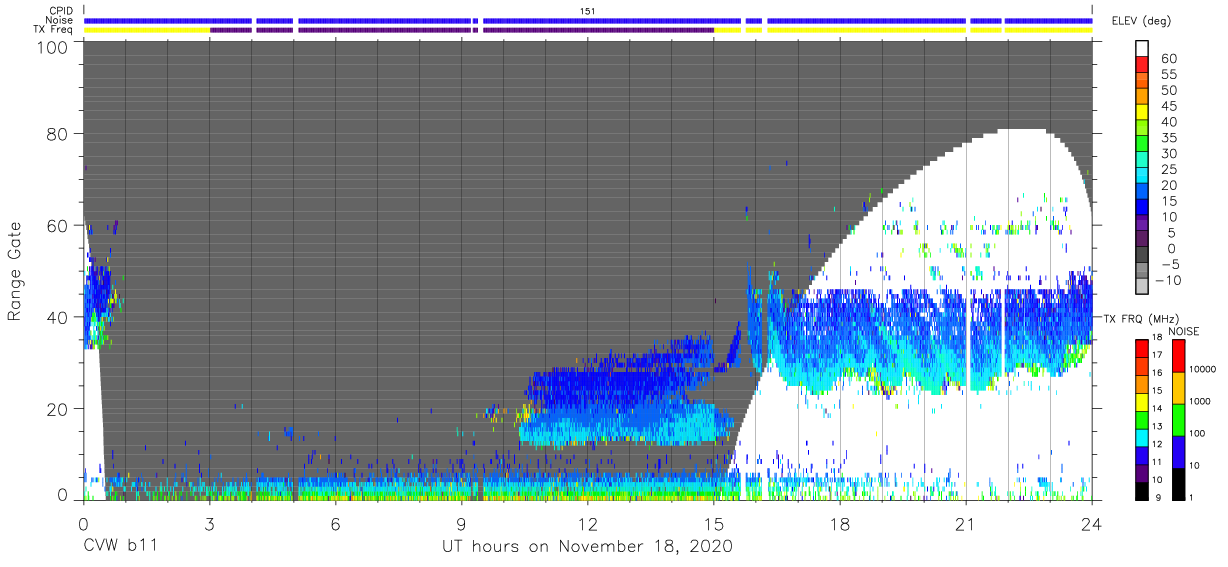Click the 21 hour tick on UT axis
This screenshot has height=567, width=1228.
[966, 523]
